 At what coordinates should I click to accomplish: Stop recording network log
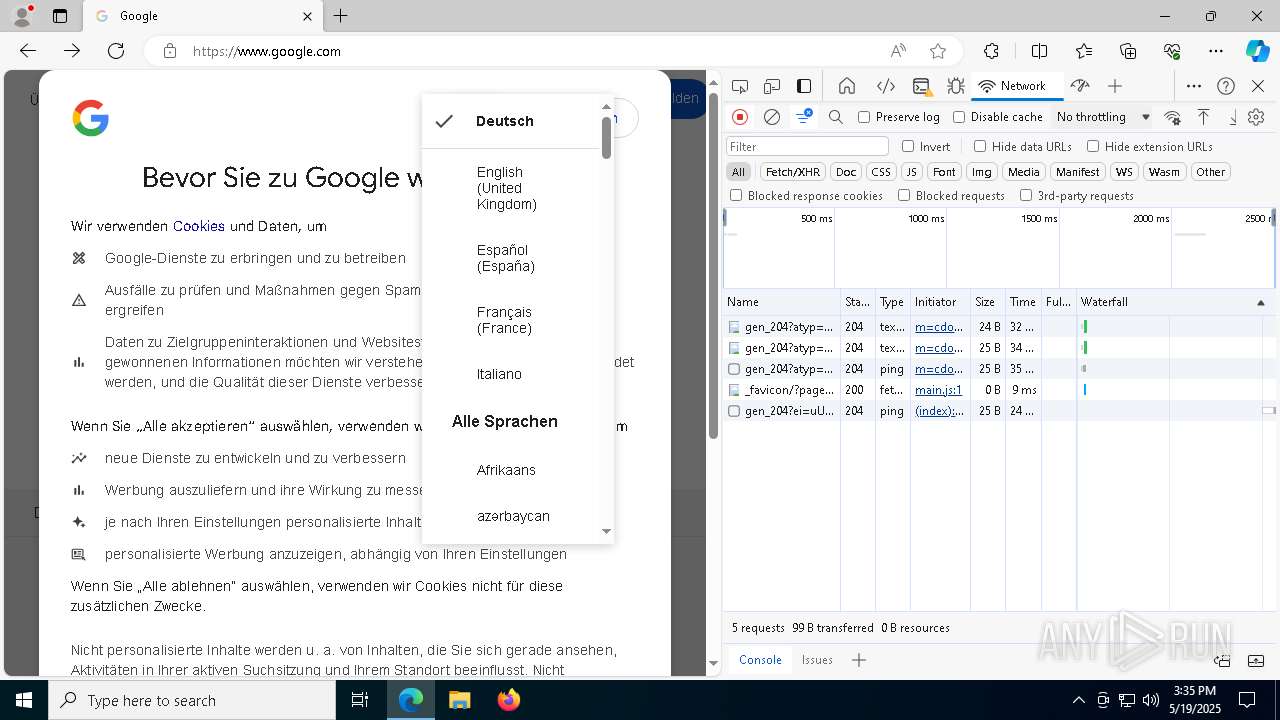[x=740, y=117]
